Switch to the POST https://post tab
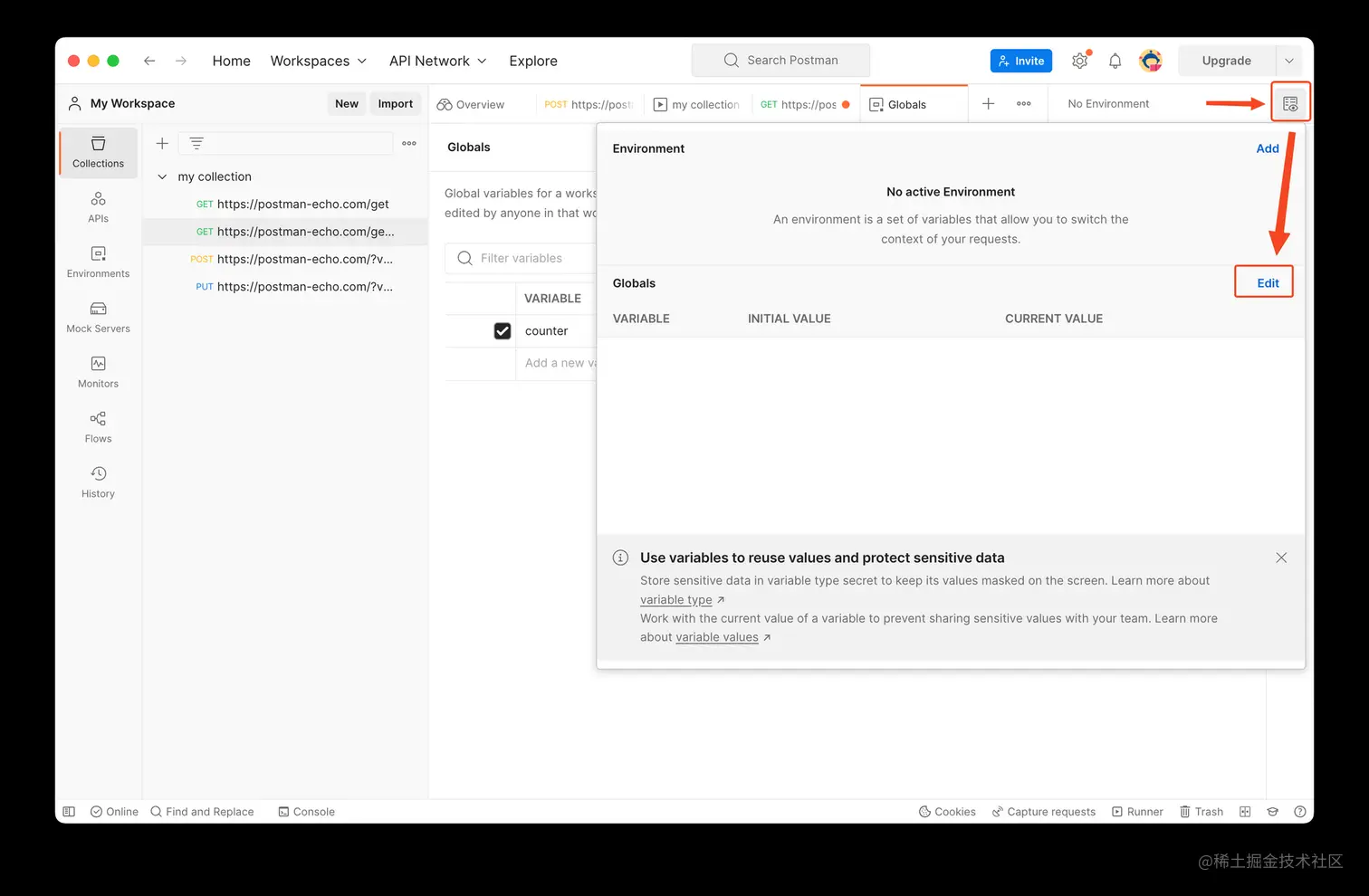The image size is (1369, 896). click(589, 104)
